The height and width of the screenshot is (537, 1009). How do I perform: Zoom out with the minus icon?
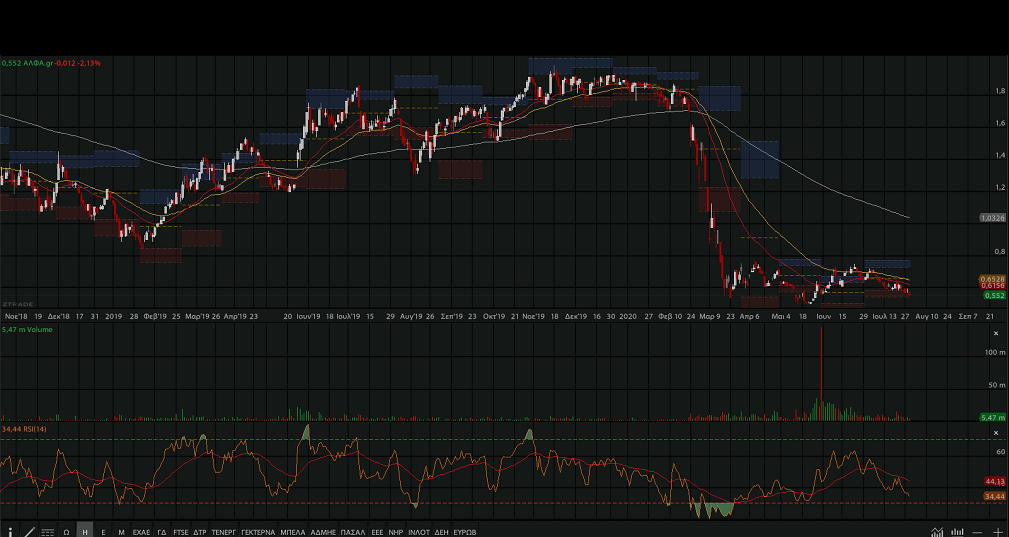coord(977,532)
